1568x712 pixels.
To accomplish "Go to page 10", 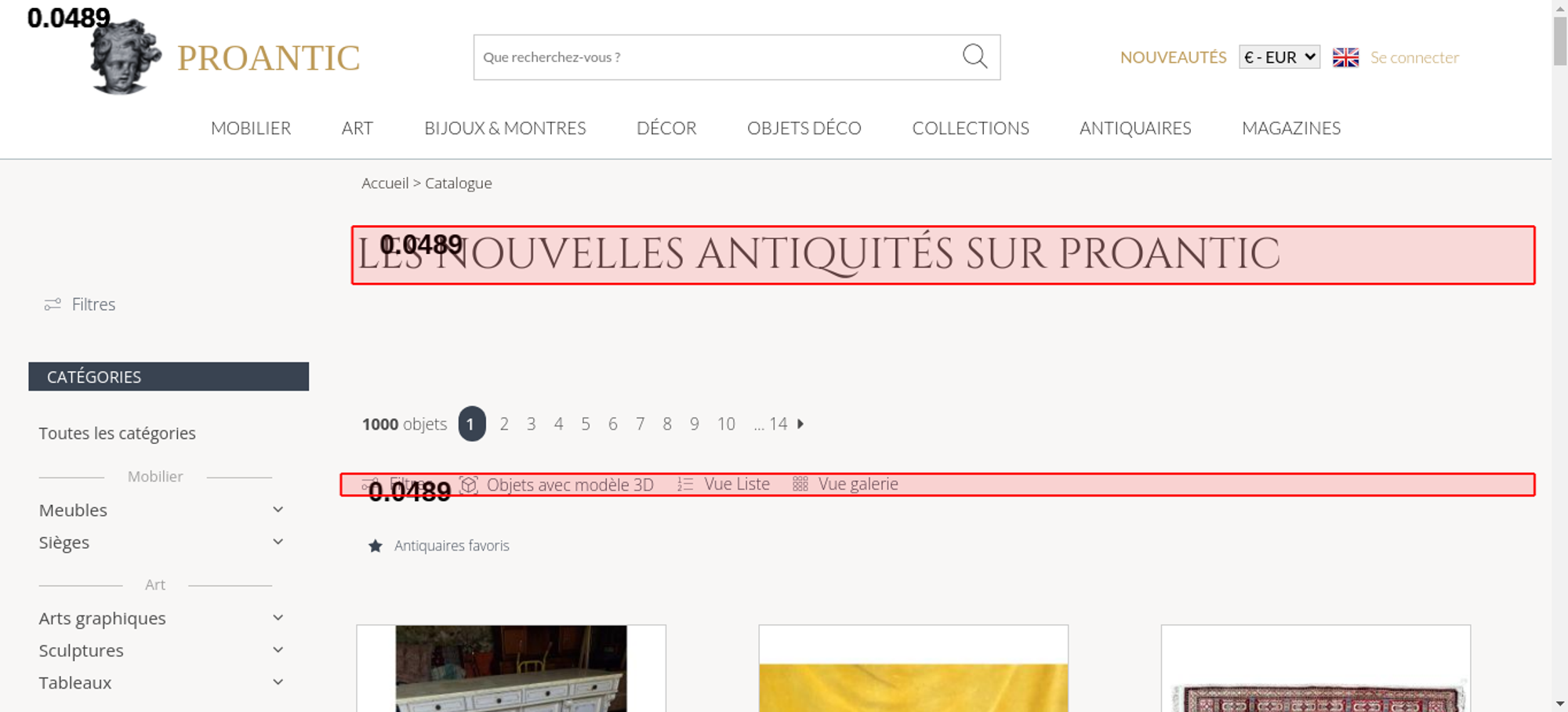I will pos(726,423).
